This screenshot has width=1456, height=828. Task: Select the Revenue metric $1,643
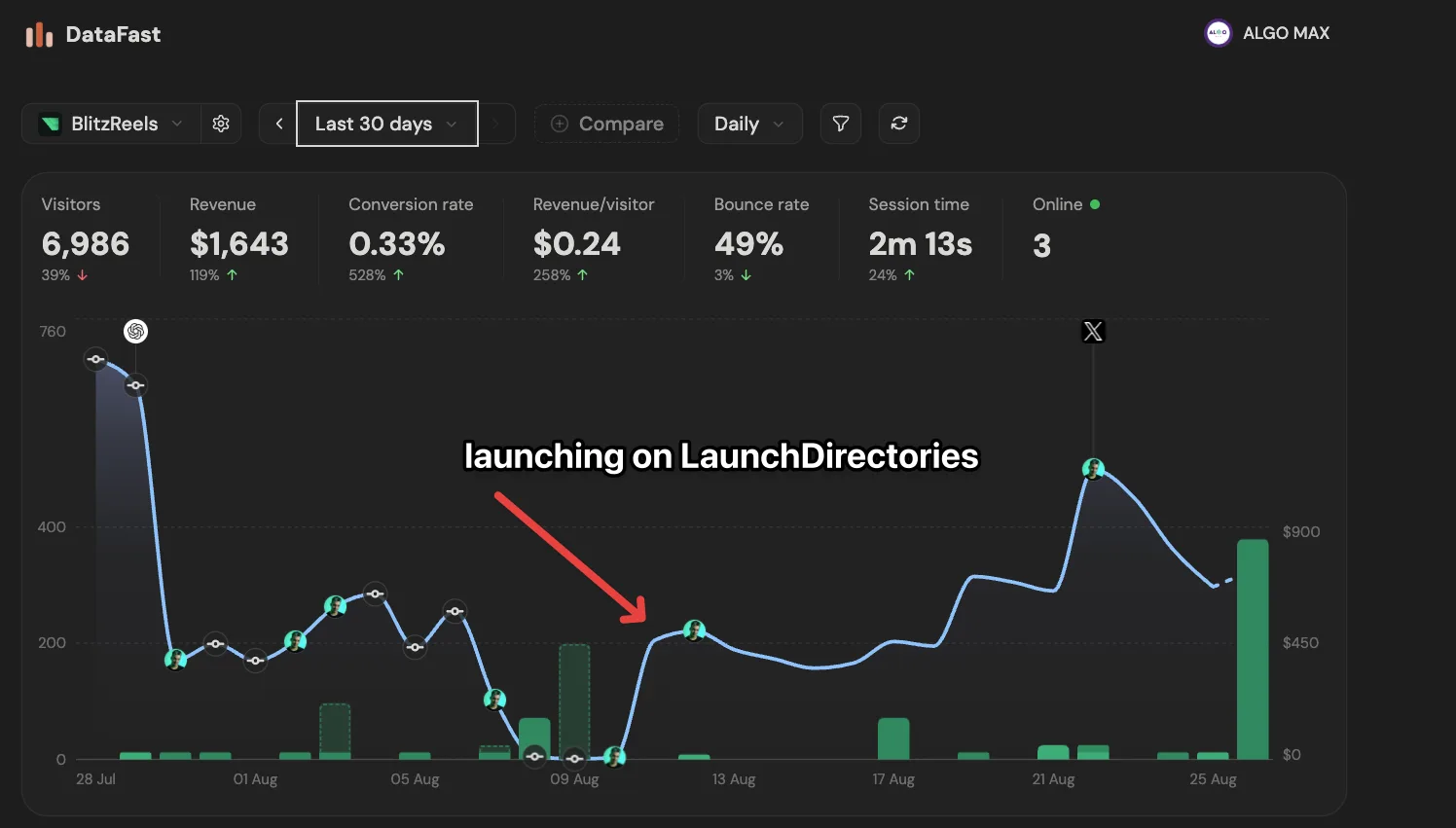click(239, 243)
